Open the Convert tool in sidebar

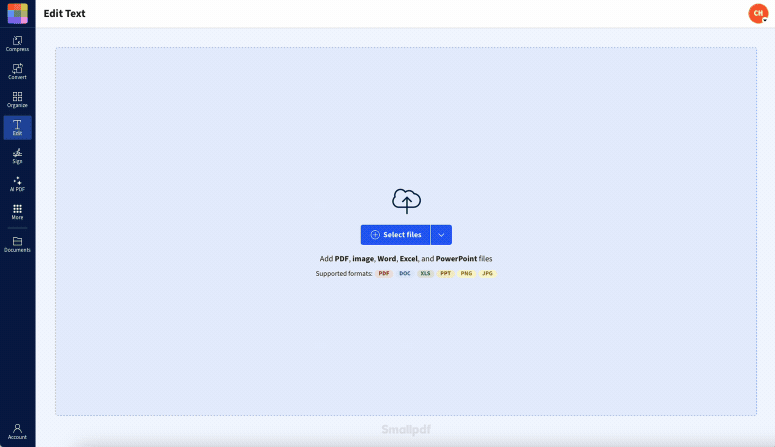point(17,71)
